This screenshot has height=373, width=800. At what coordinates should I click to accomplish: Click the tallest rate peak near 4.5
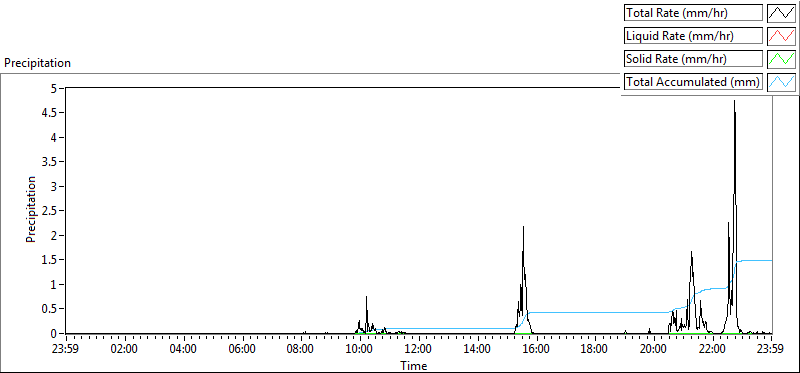(735, 101)
